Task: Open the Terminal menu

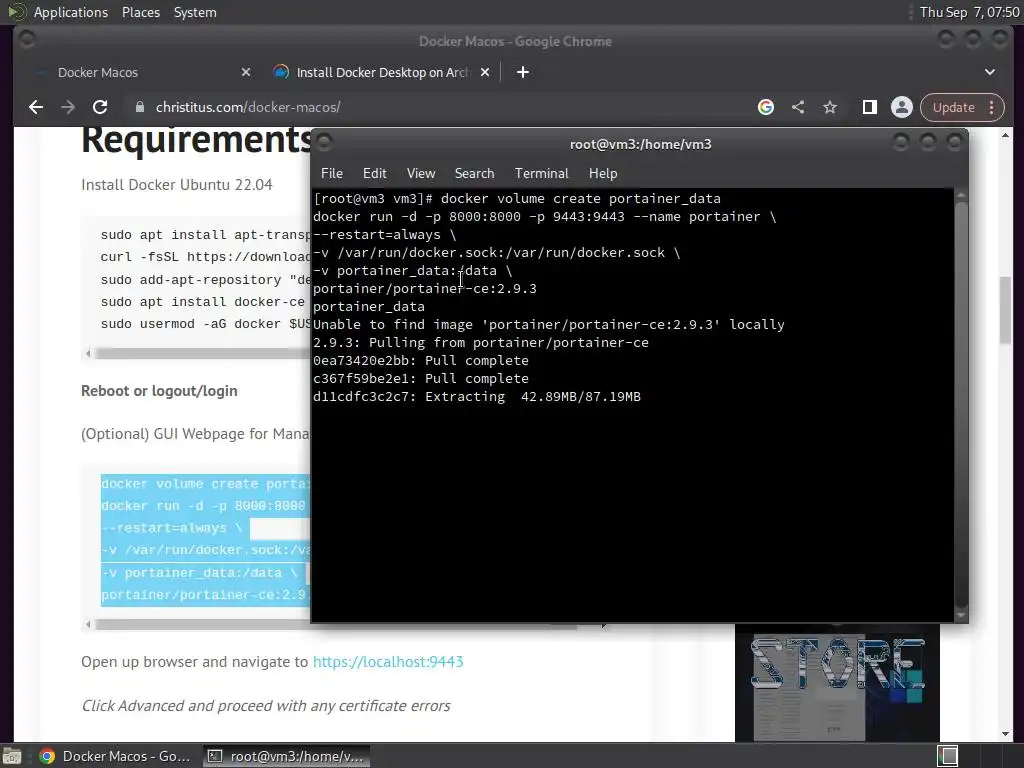Action: click(541, 173)
